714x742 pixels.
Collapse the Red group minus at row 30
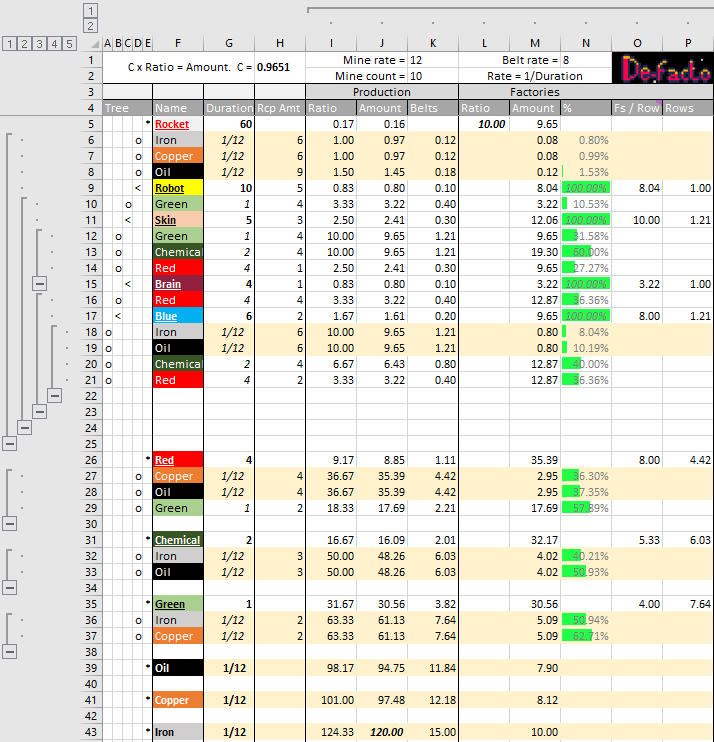click(x=9, y=523)
